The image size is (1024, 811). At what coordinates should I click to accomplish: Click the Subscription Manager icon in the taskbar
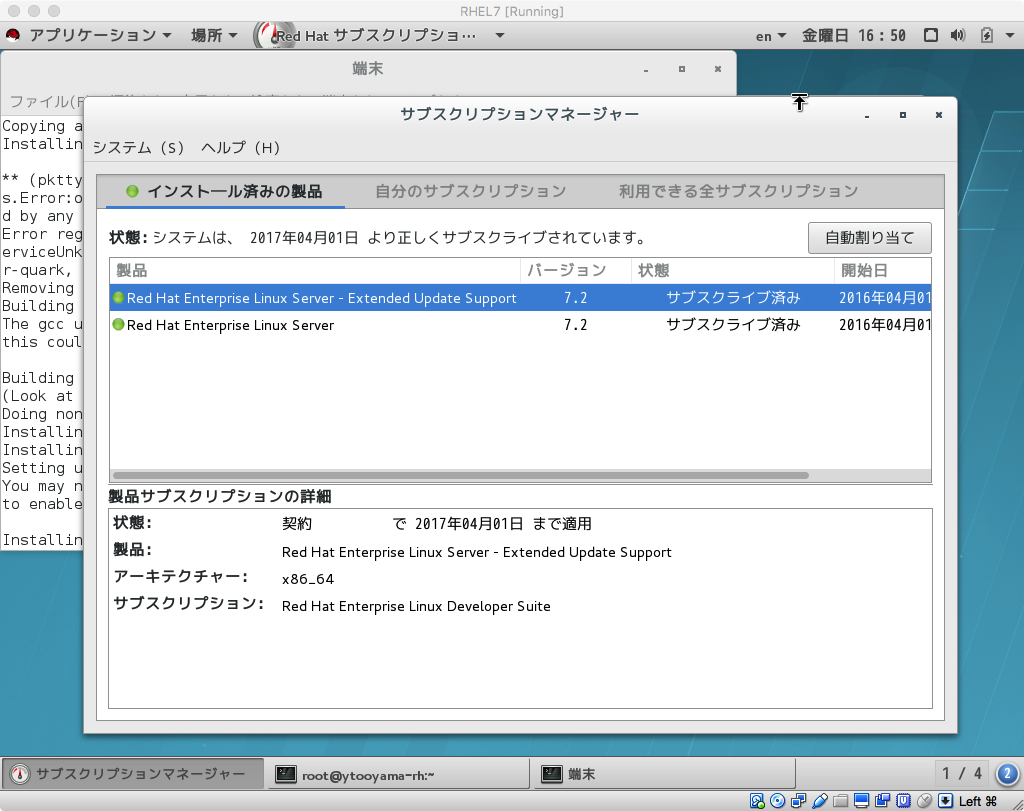tap(20, 774)
